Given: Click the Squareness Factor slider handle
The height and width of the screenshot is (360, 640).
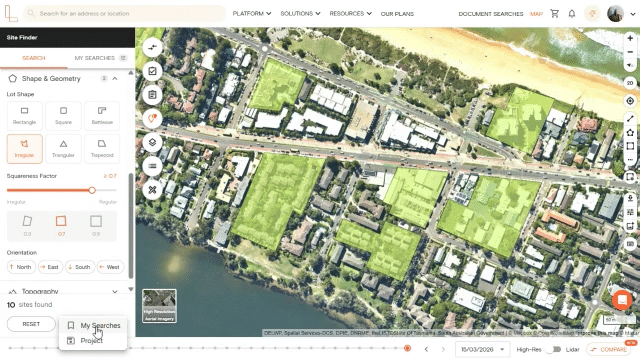Looking at the screenshot, I should [x=92, y=190].
